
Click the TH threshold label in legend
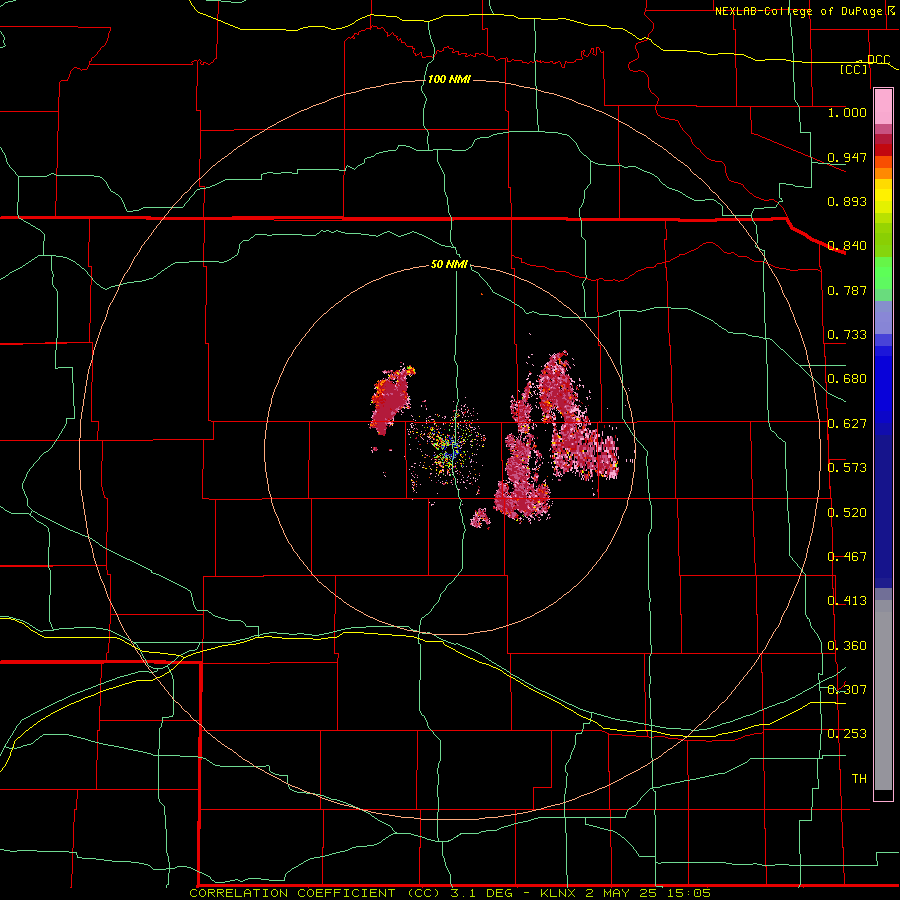(859, 779)
